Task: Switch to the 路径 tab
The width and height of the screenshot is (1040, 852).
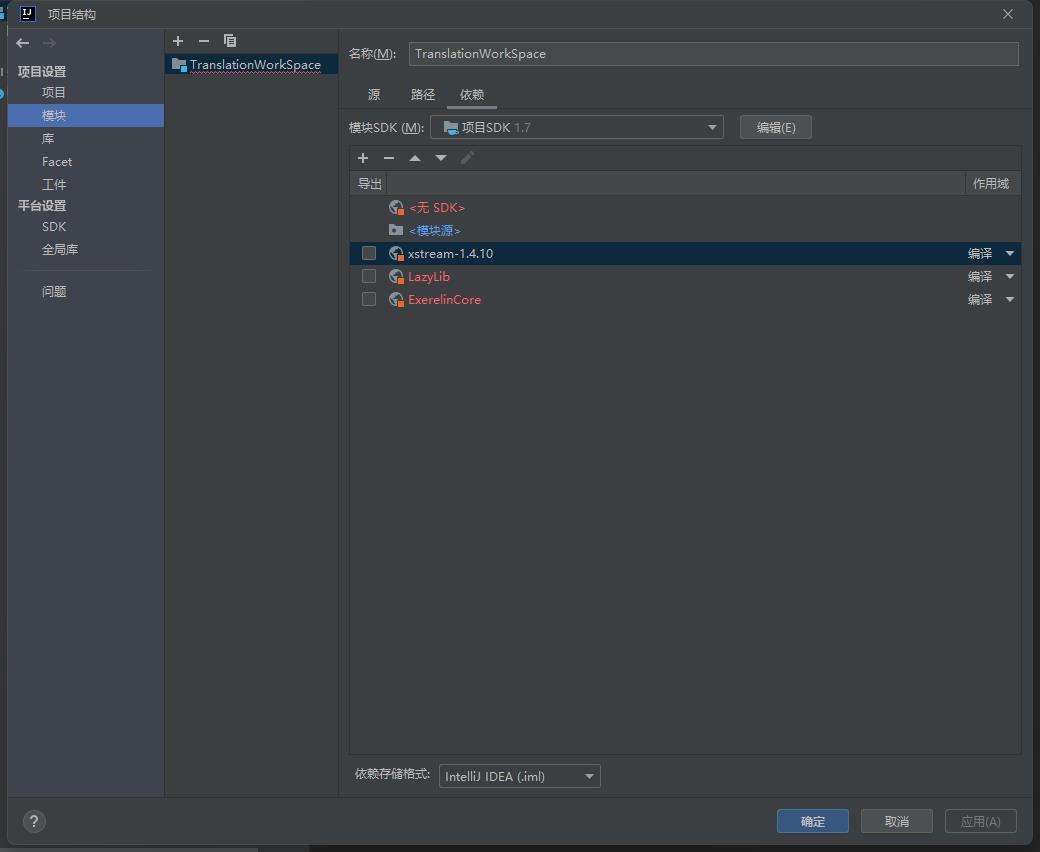Action: 423,94
